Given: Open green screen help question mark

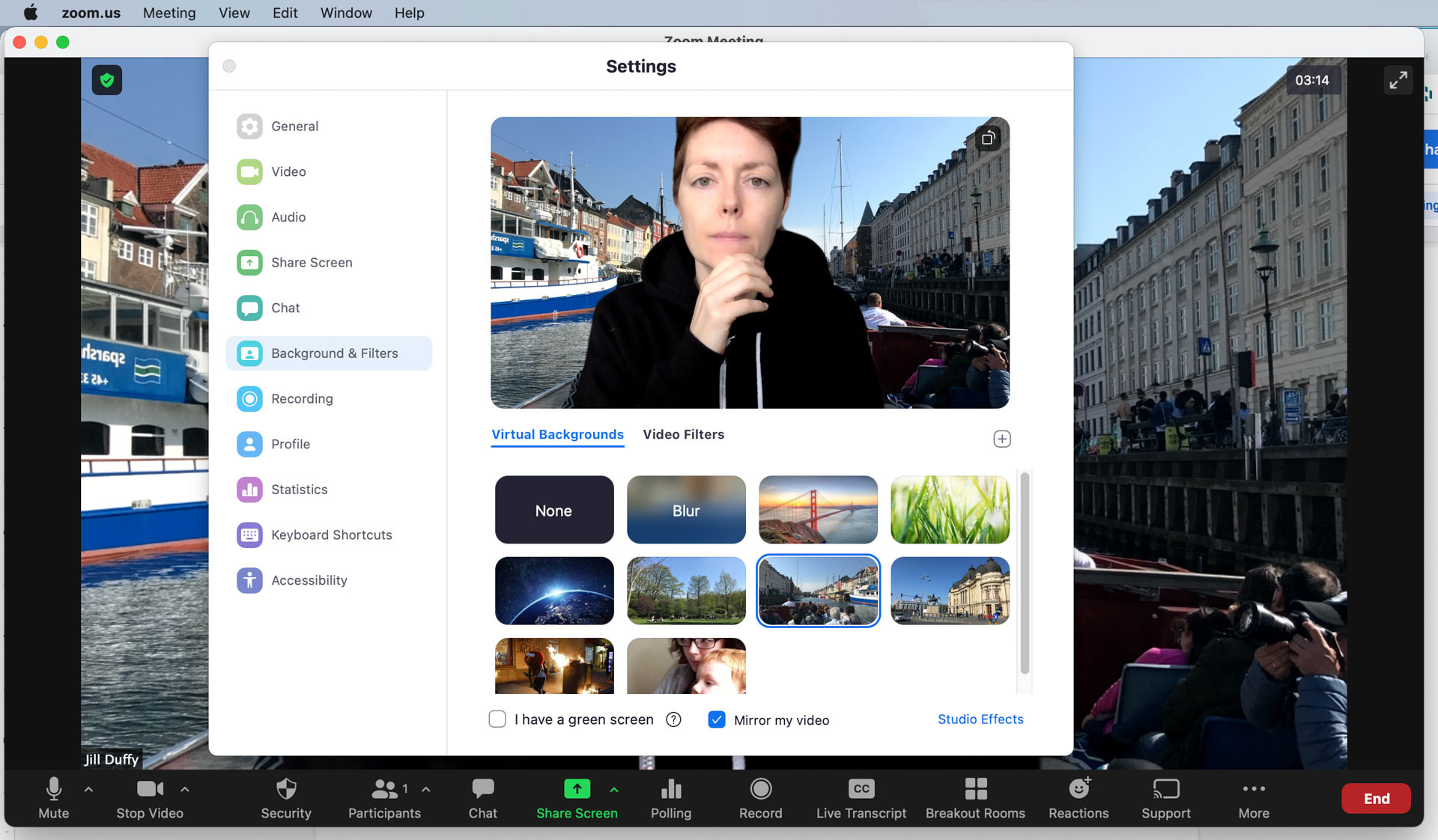Looking at the screenshot, I should point(673,719).
